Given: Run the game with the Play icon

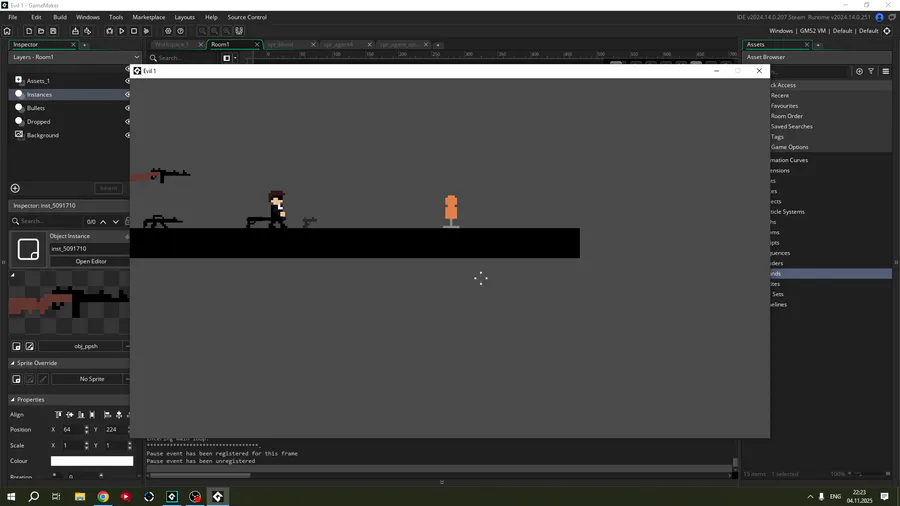Looking at the screenshot, I should point(122,31).
